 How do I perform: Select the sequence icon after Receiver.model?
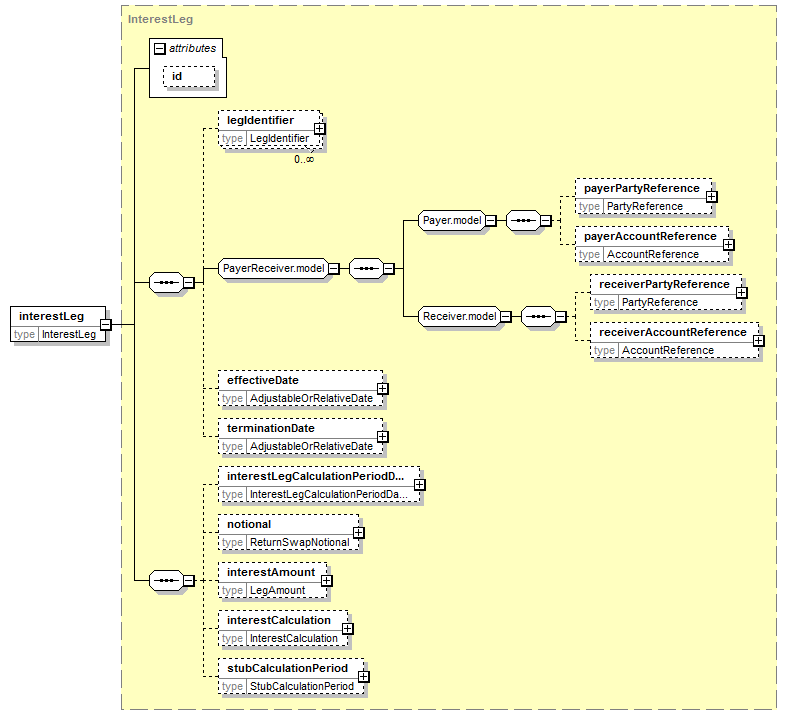pyautogui.click(x=539, y=317)
